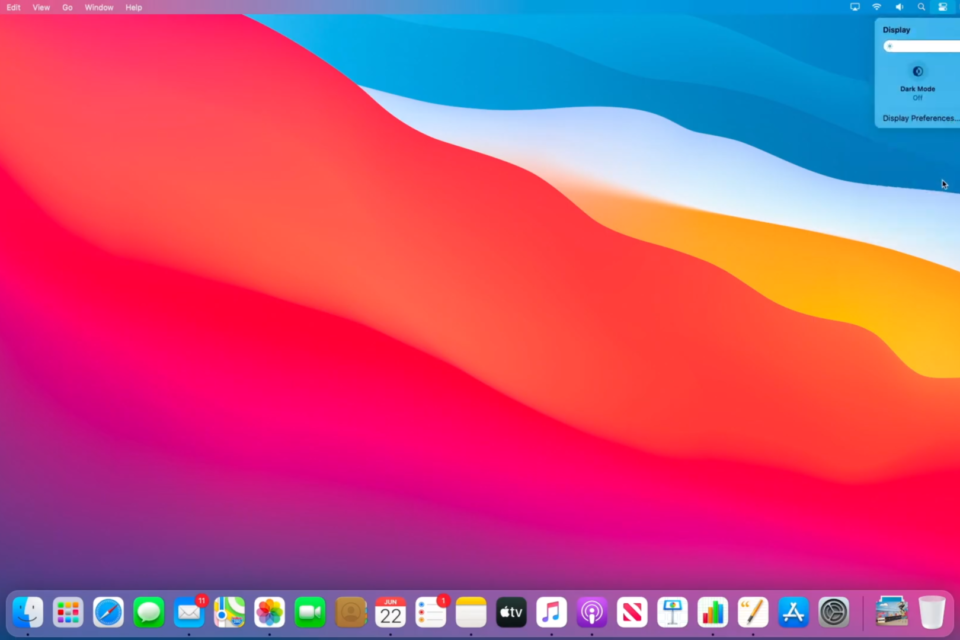Click the display brightness slider

click(922, 46)
